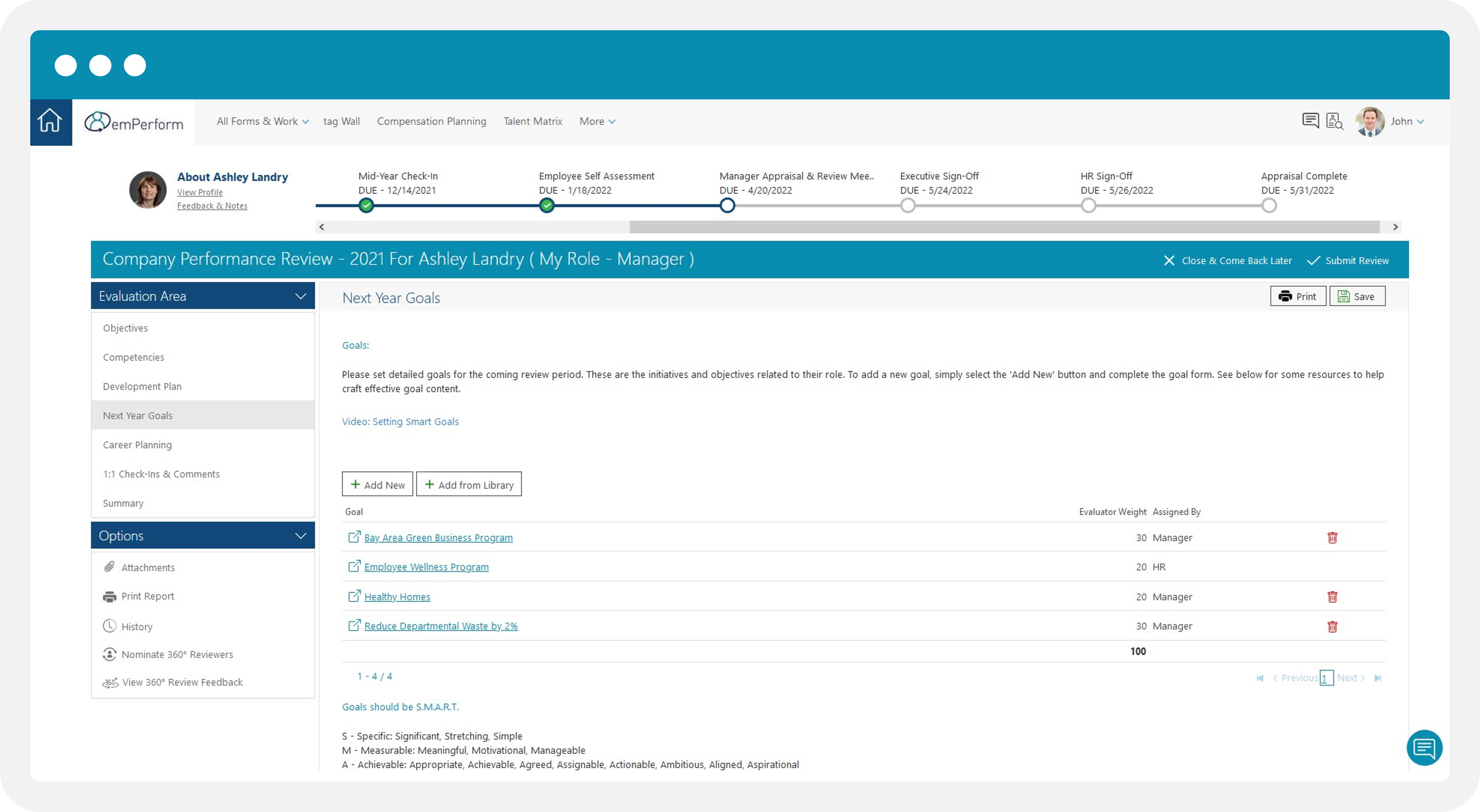Click the employee record search icon

click(x=1335, y=121)
